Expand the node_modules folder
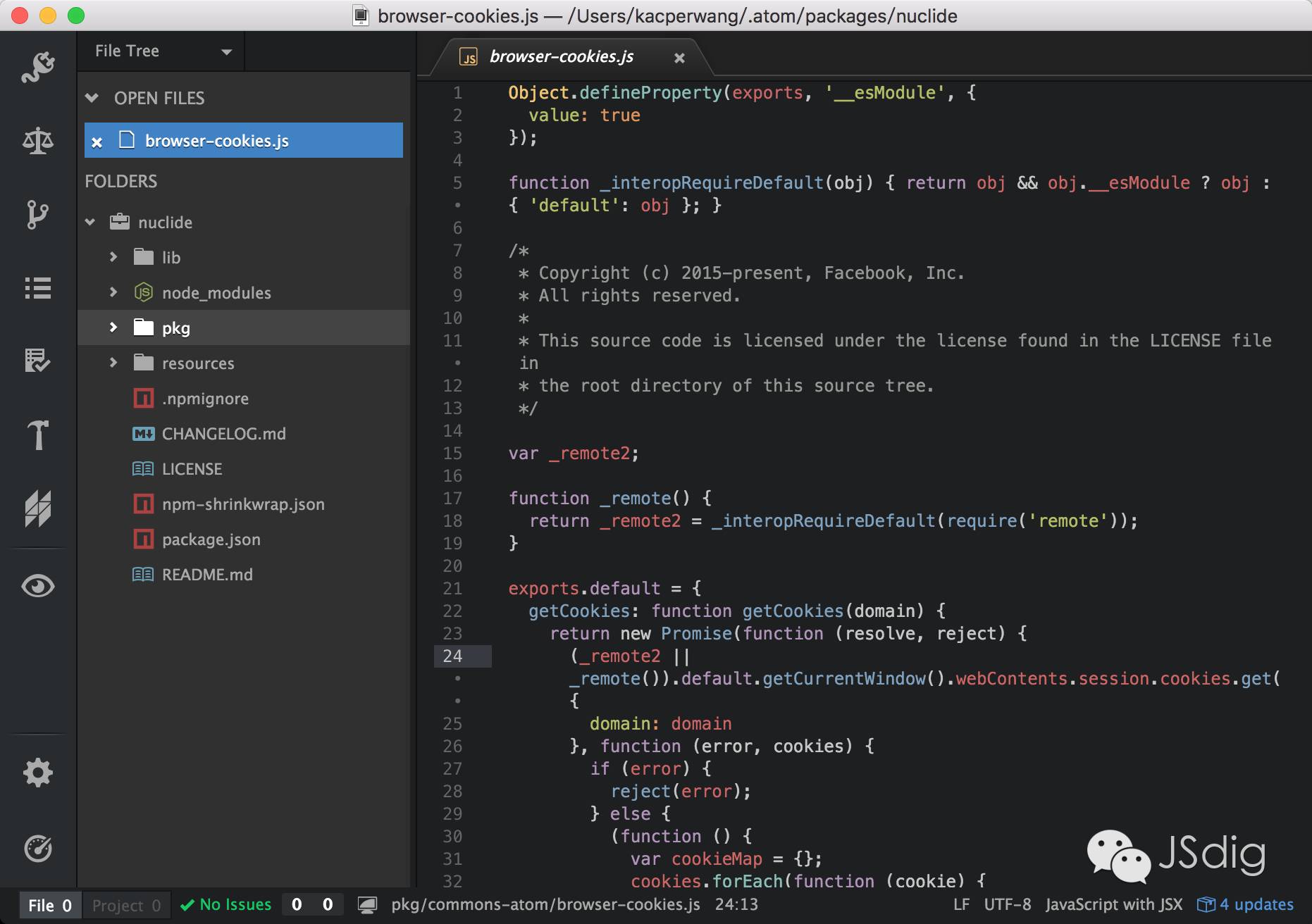The image size is (1312, 924). [113, 292]
